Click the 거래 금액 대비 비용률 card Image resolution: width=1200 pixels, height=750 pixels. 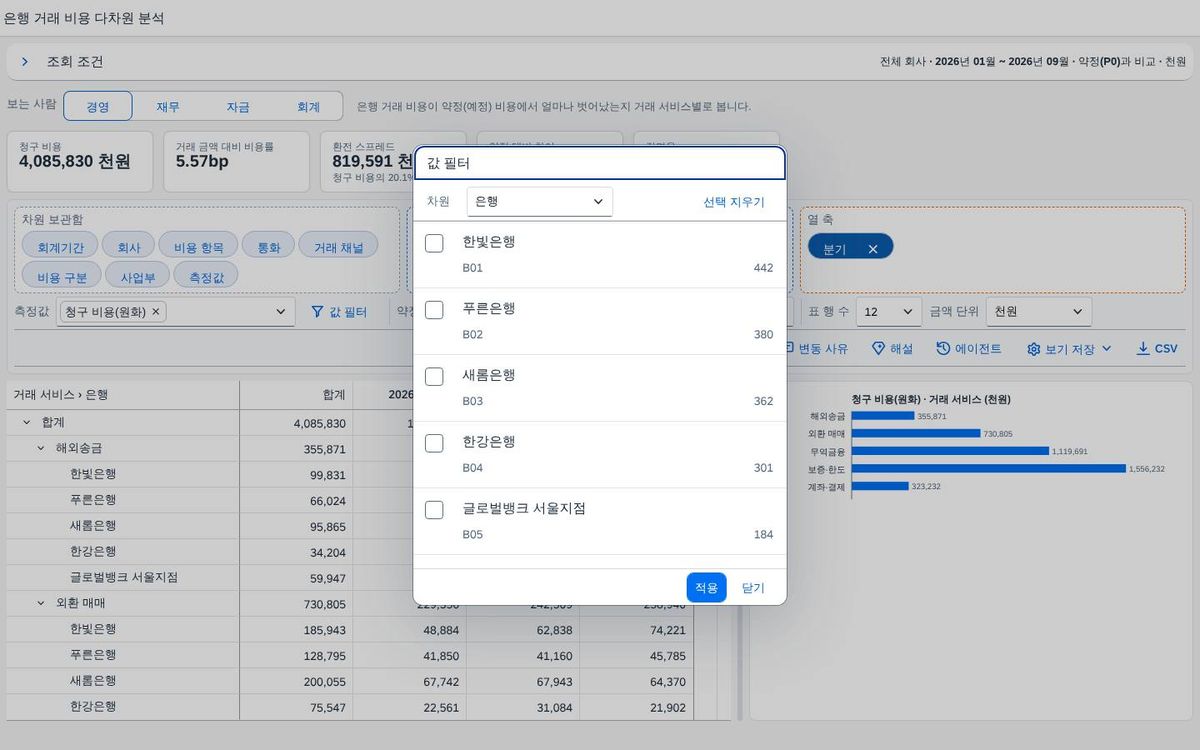(x=236, y=161)
